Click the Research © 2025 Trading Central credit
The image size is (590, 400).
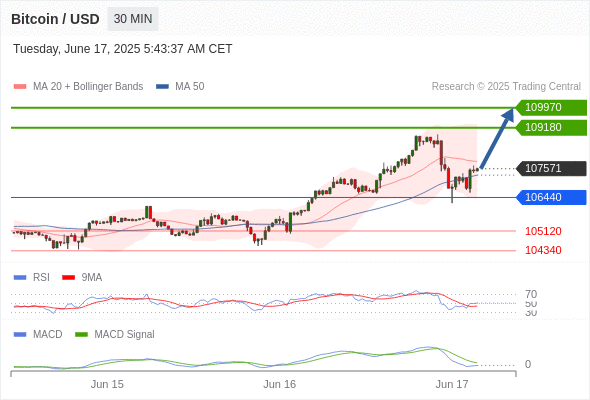pyautogui.click(x=506, y=87)
